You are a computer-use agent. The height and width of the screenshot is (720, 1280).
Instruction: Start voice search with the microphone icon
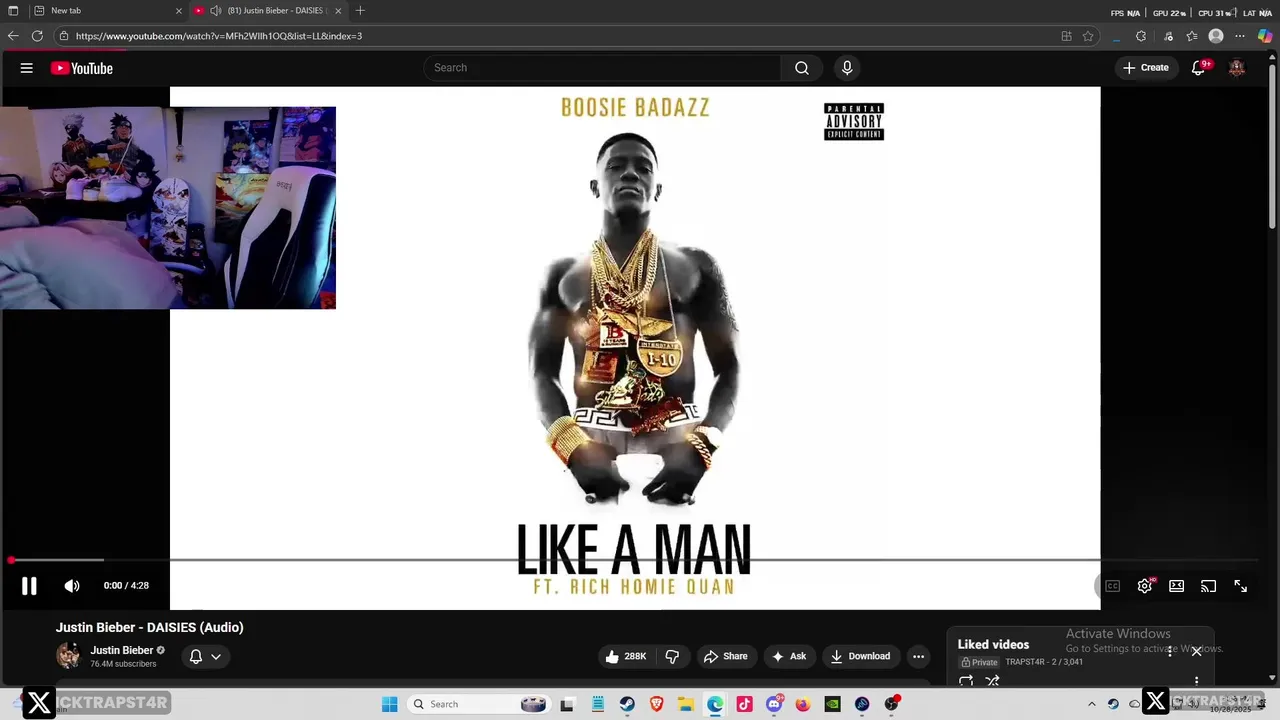click(x=847, y=68)
